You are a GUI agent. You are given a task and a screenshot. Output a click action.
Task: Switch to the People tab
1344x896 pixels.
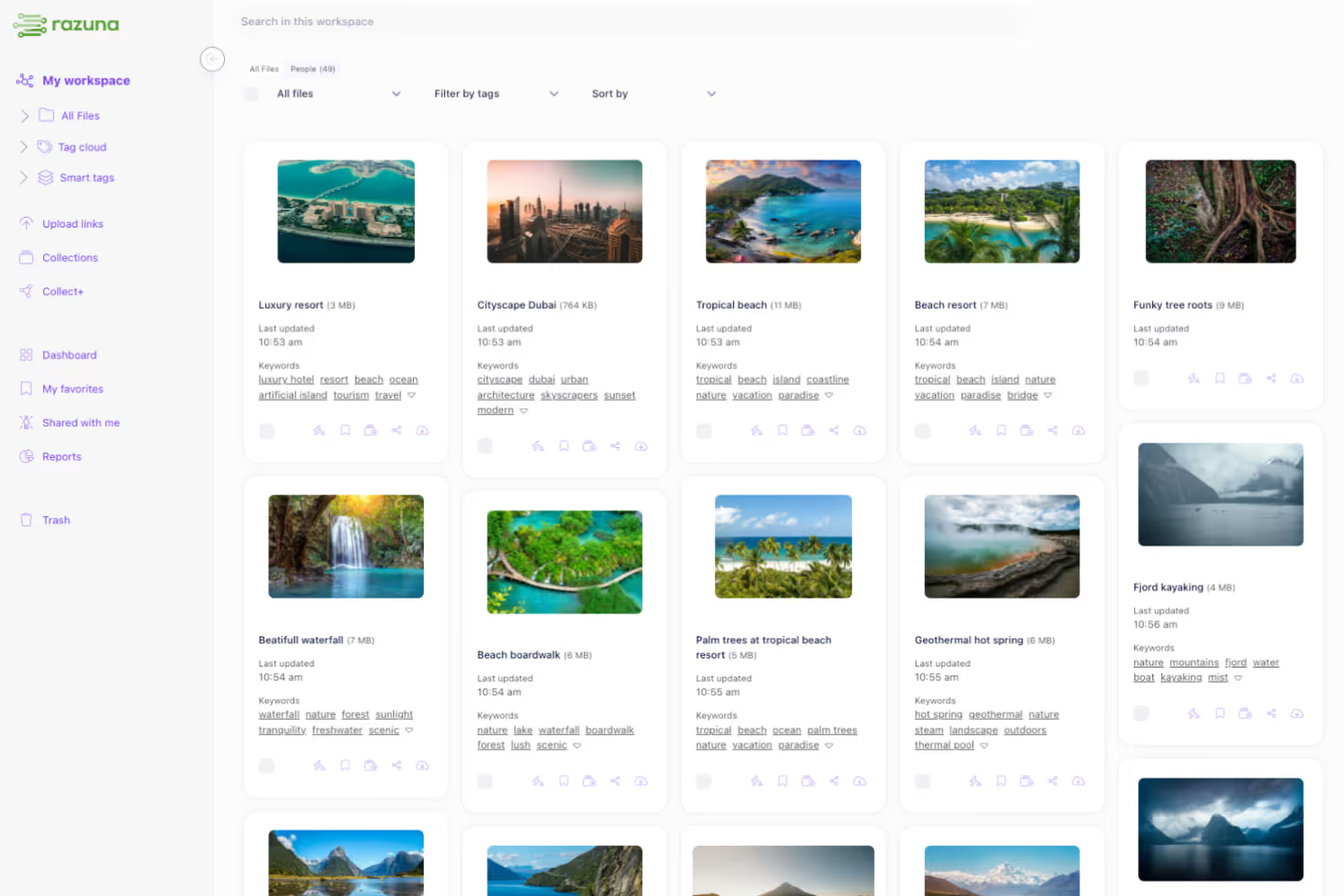(x=312, y=68)
